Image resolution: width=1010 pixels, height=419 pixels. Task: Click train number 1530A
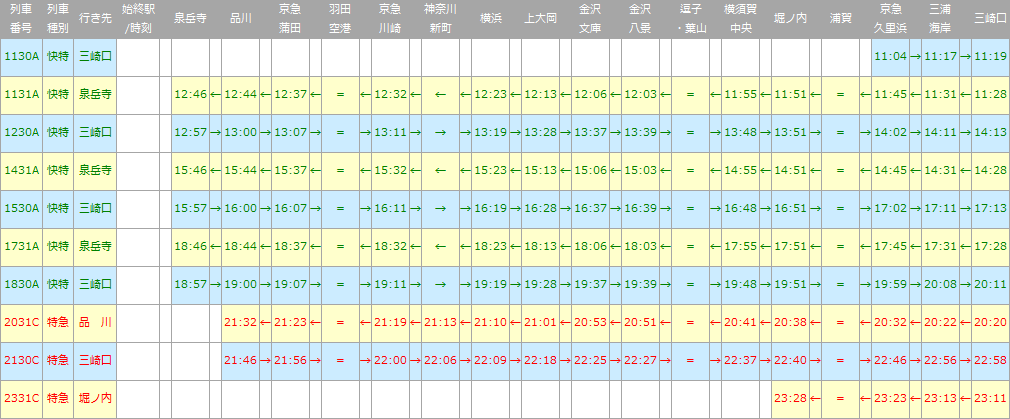(21, 208)
